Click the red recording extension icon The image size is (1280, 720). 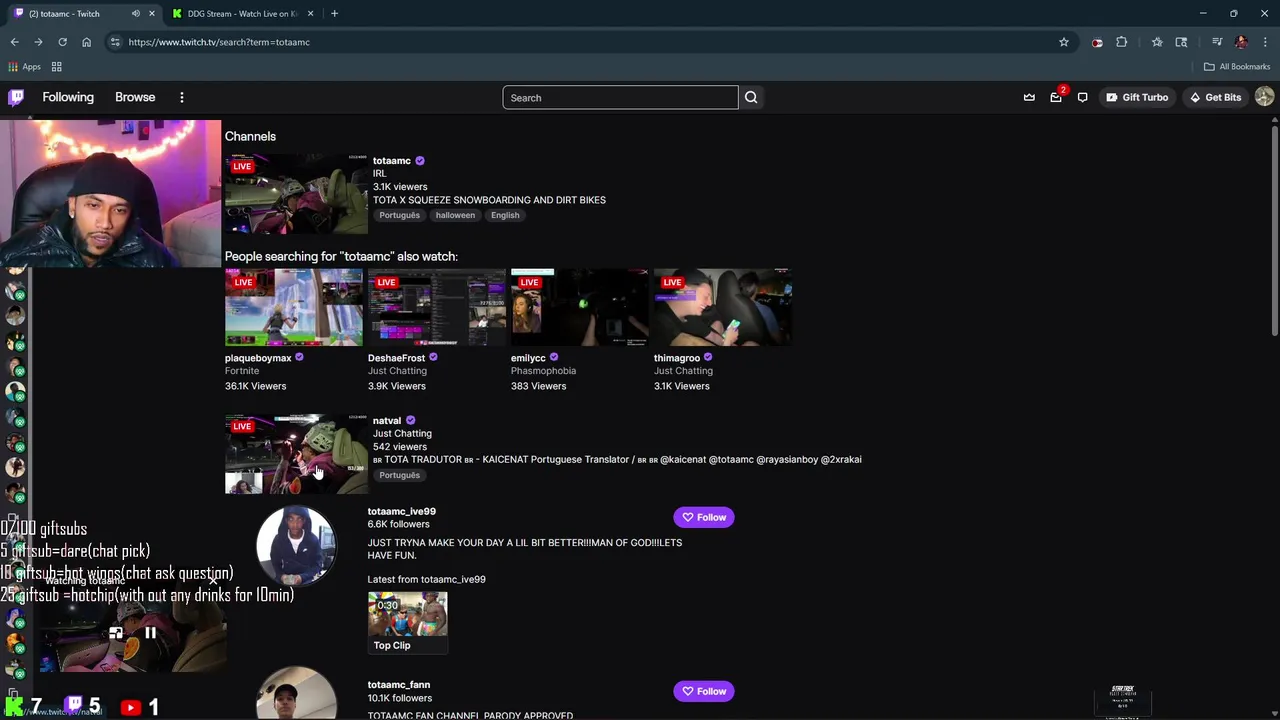point(1097,42)
